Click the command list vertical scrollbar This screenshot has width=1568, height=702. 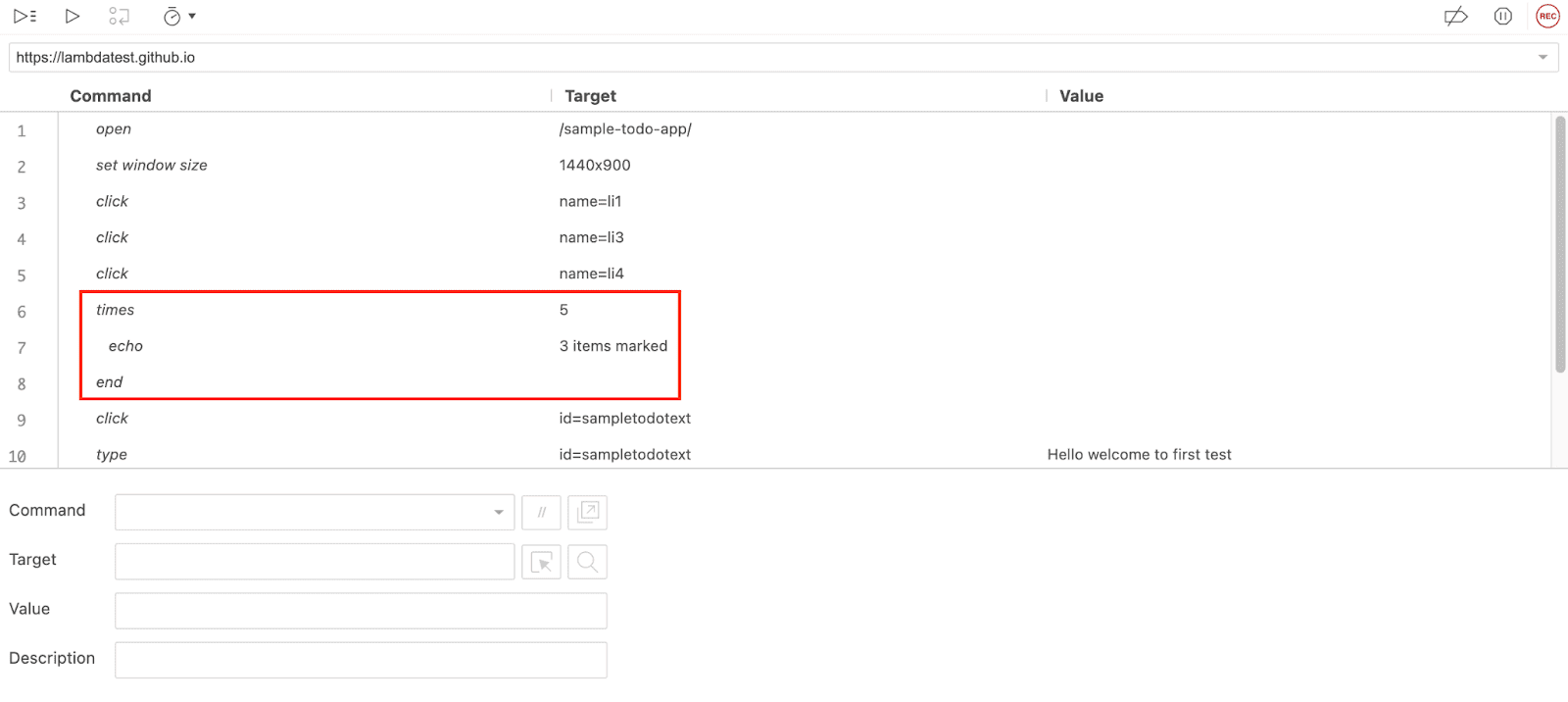click(x=1560, y=244)
